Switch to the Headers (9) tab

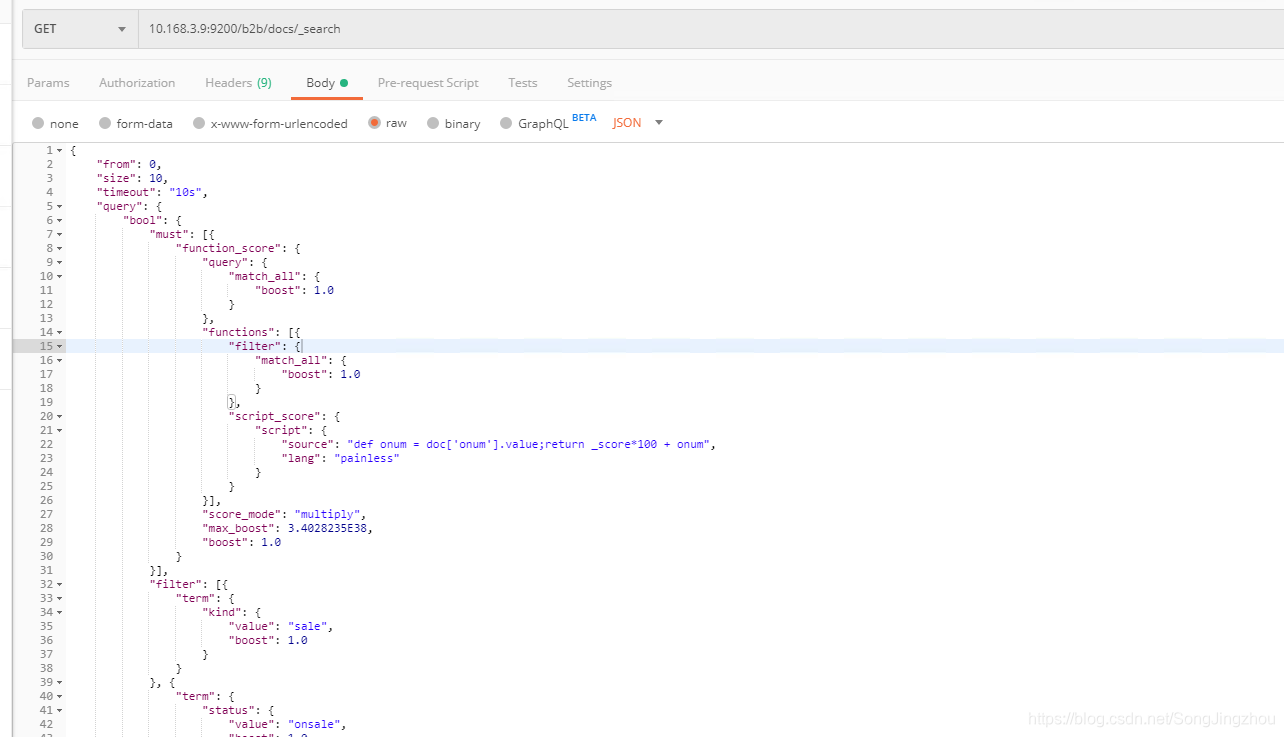238,82
